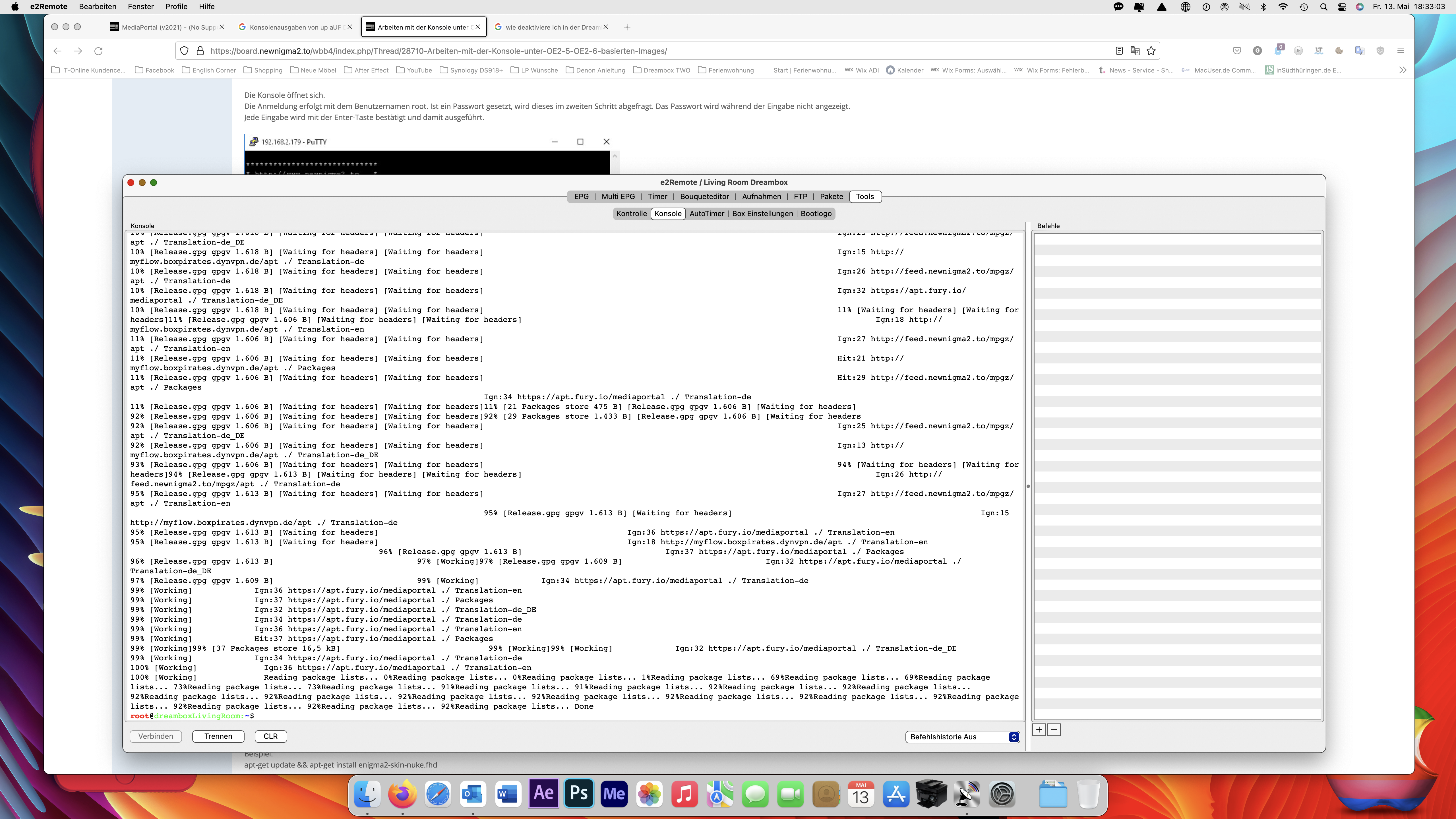Open After Effects from the dock

point(543,793)
